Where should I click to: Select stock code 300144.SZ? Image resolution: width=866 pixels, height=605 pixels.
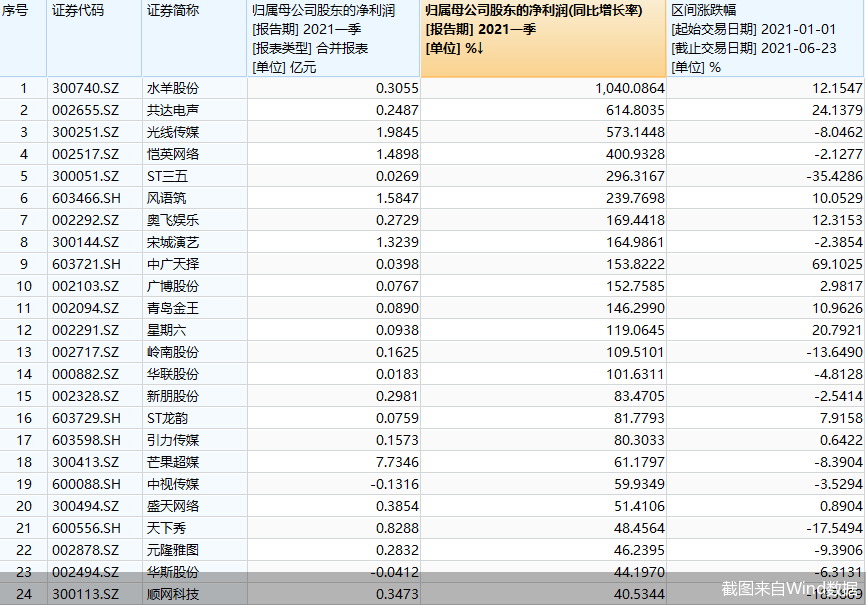point(86,243)
